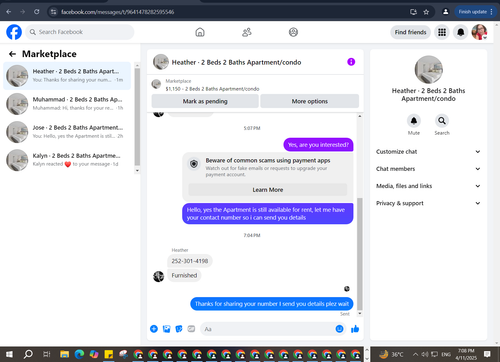This screenshot has width=500, height=362.
Task: Click the 'Thanks for sharing your number' message
Action: point(272,304)
